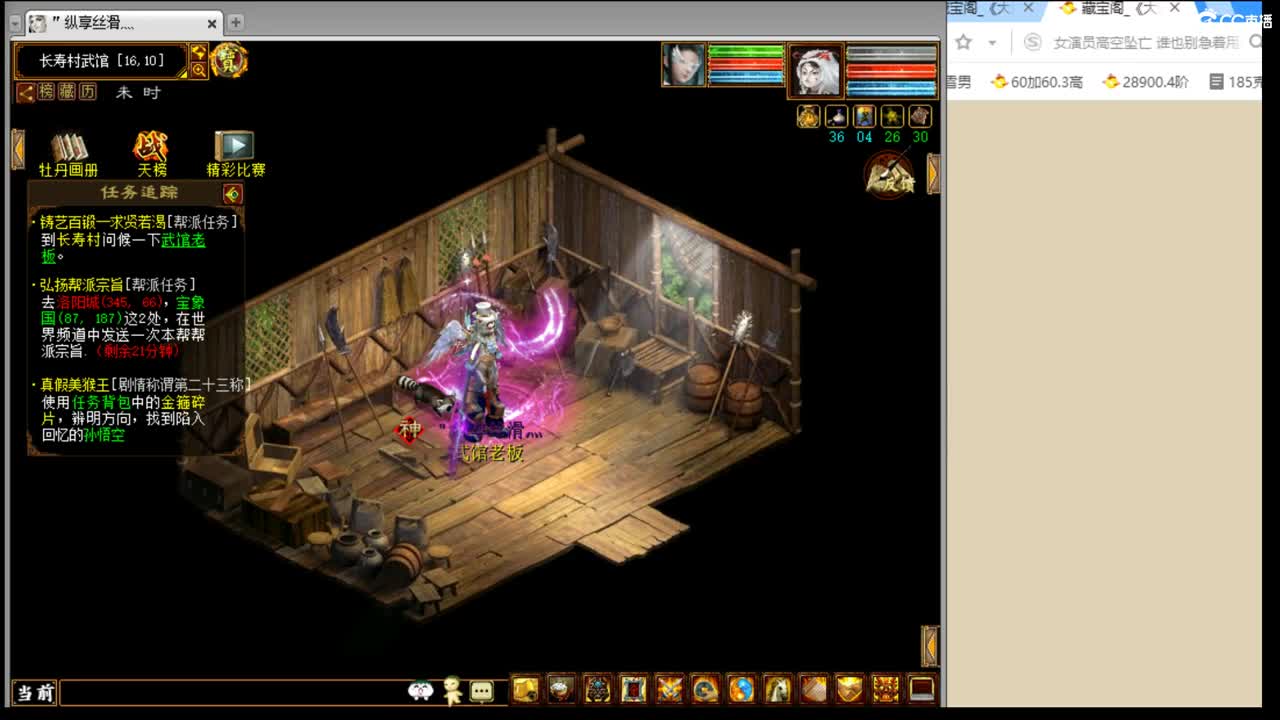Open a new tab with plus button
Viewport: 1280px width, 720px height.
(235, 22)
